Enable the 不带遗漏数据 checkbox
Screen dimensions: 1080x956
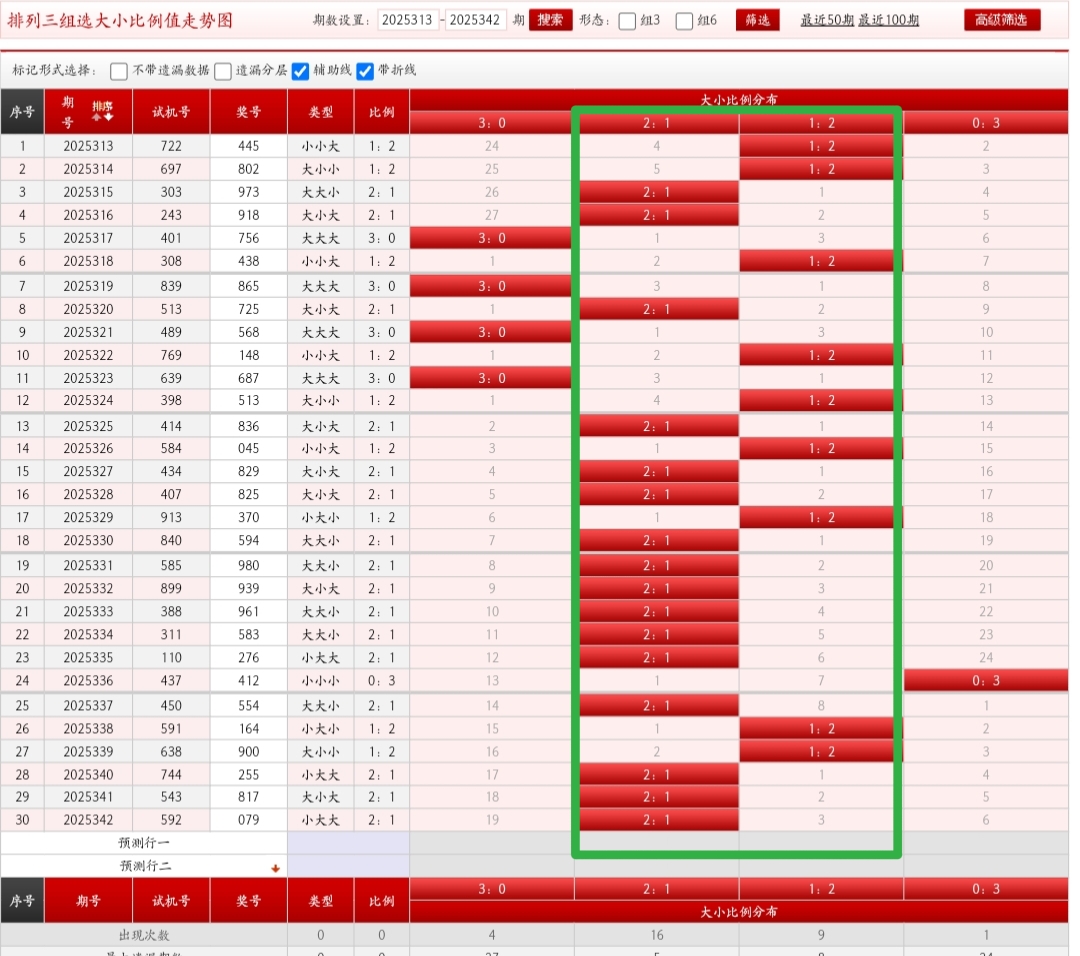[x=118, y=71]
